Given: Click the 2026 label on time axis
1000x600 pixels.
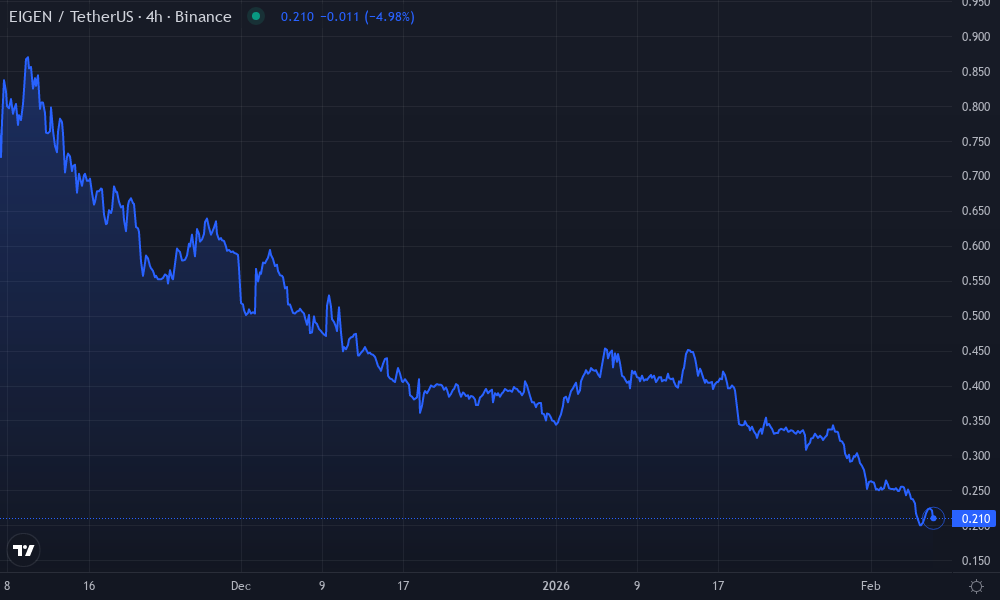Looking at the screenshot, I should pos(556,586).
